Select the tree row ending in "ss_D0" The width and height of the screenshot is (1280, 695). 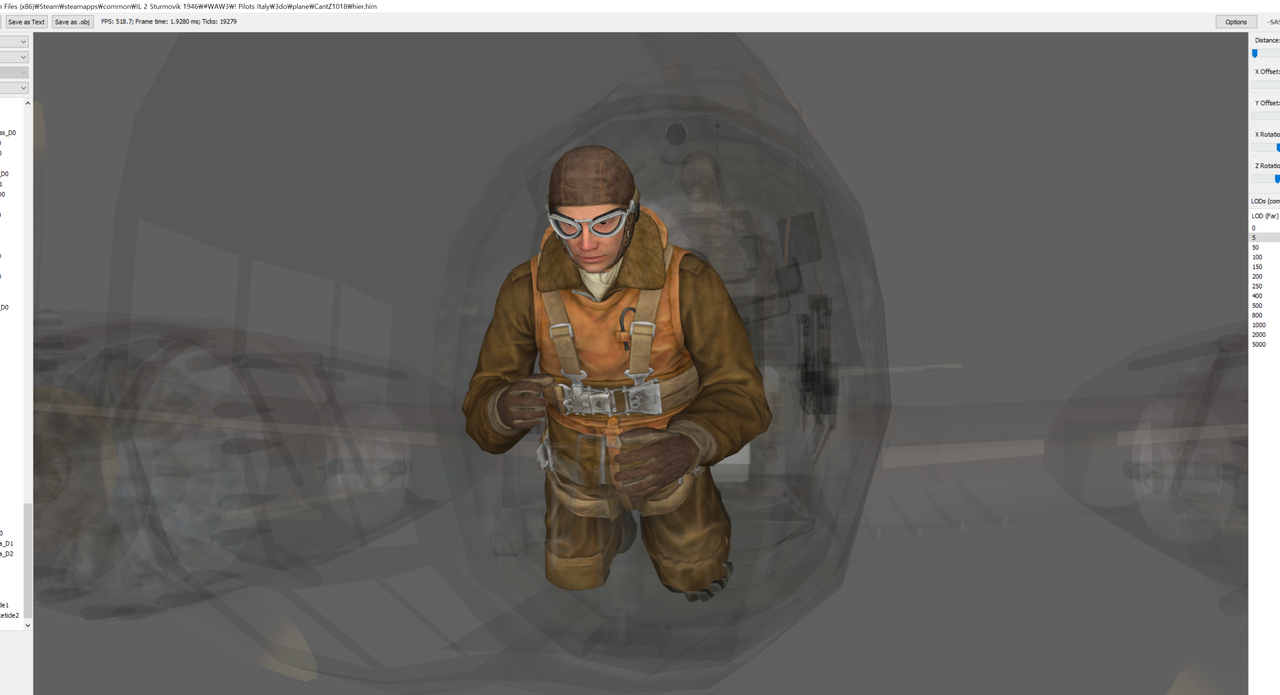pos(8,132)
